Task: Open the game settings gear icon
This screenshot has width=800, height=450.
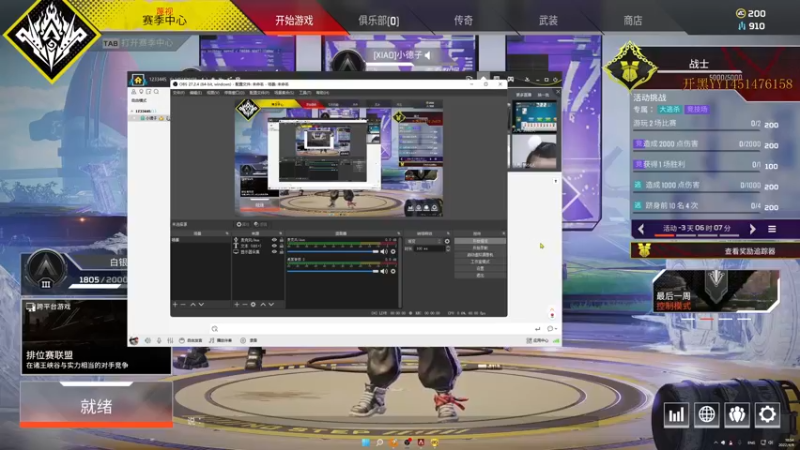Action: pos(767,414)
